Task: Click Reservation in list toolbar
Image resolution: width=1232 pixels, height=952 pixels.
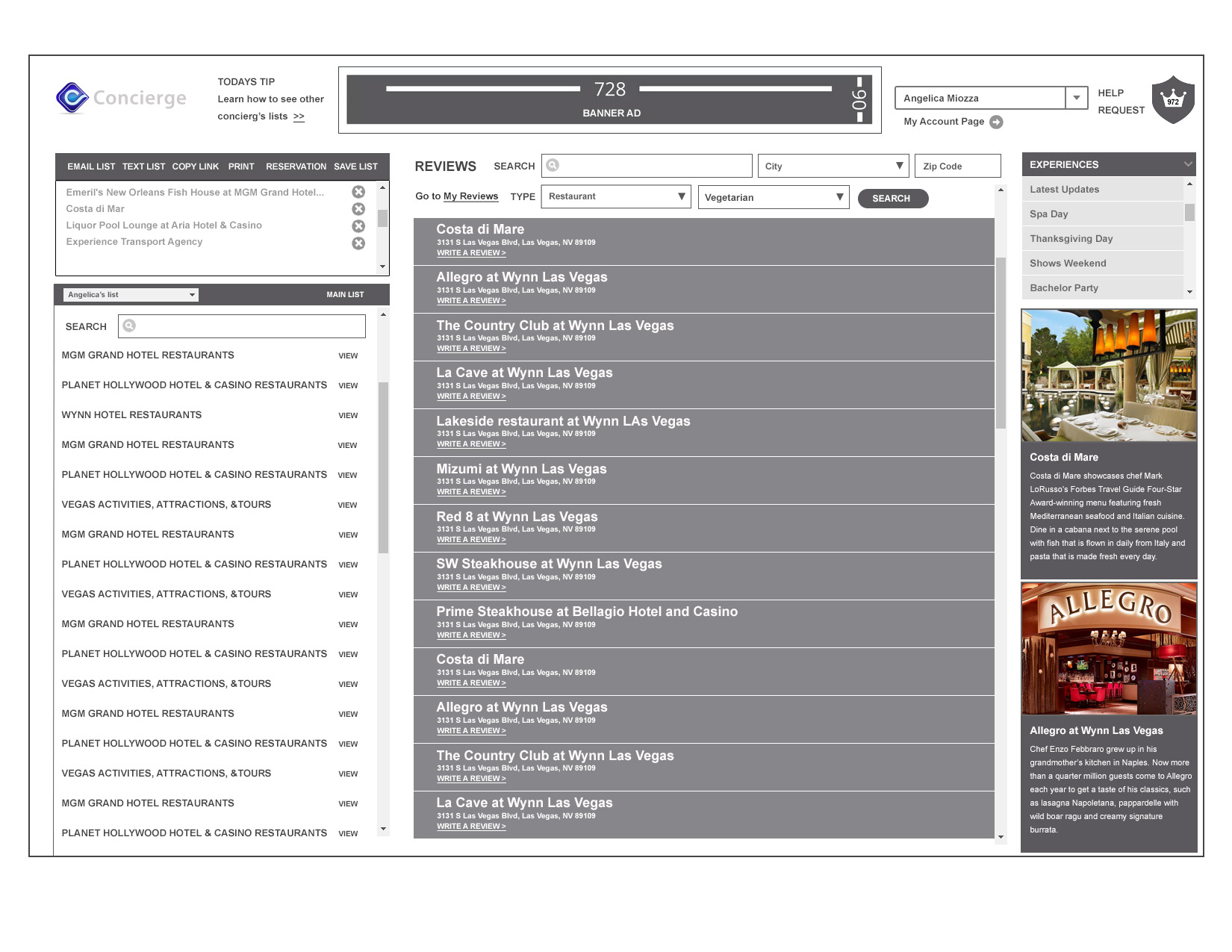Action: click(296, 167)
